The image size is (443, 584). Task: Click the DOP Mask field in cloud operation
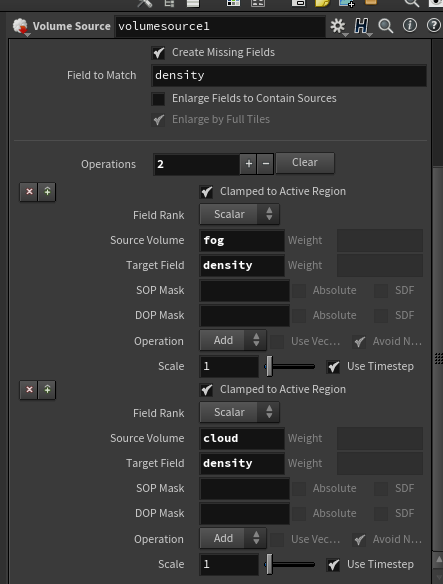click(245, 514)
